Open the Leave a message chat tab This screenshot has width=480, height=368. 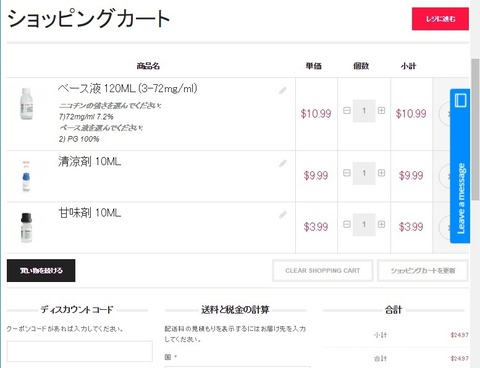point(460,198)
